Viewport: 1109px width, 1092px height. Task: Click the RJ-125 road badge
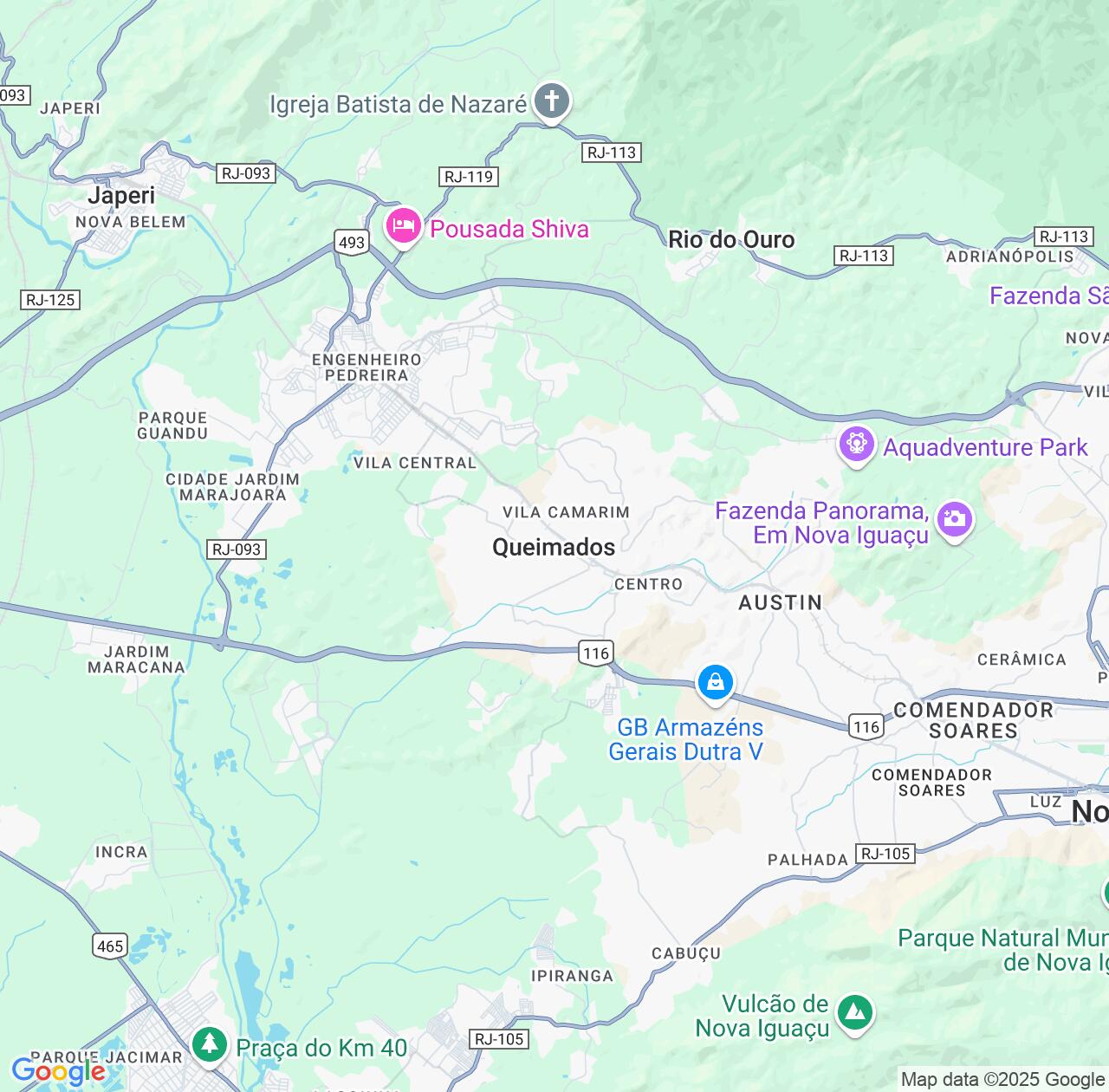50,300
